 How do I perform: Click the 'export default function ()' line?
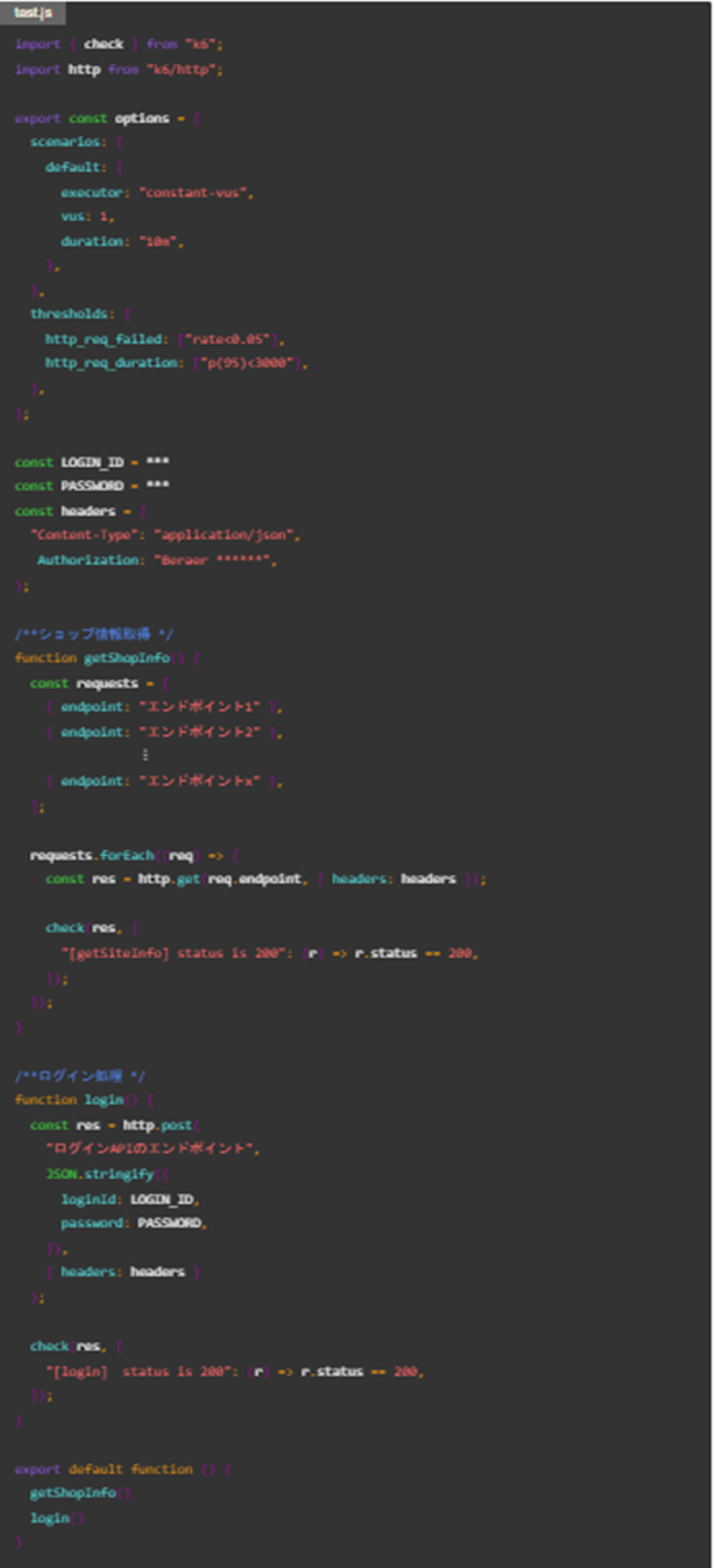pyautogui.click(x=123, y=1469)
